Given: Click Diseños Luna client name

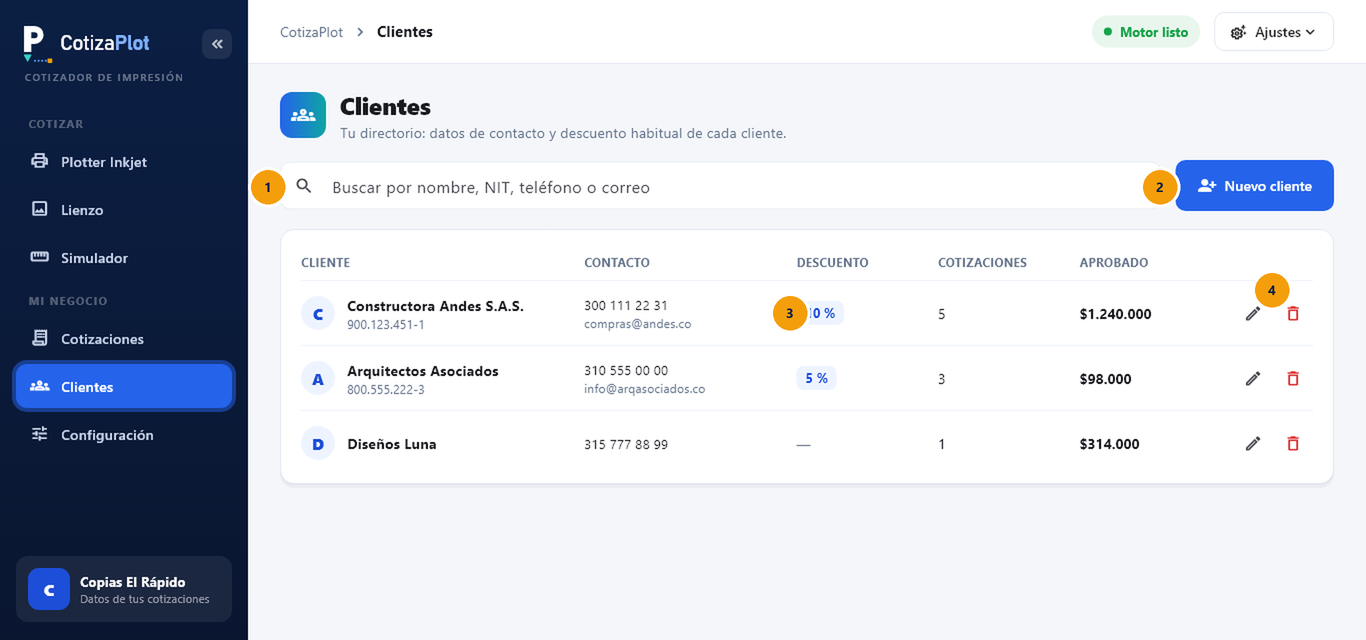Looking at the screenshot, I should [x=392, y=444].
